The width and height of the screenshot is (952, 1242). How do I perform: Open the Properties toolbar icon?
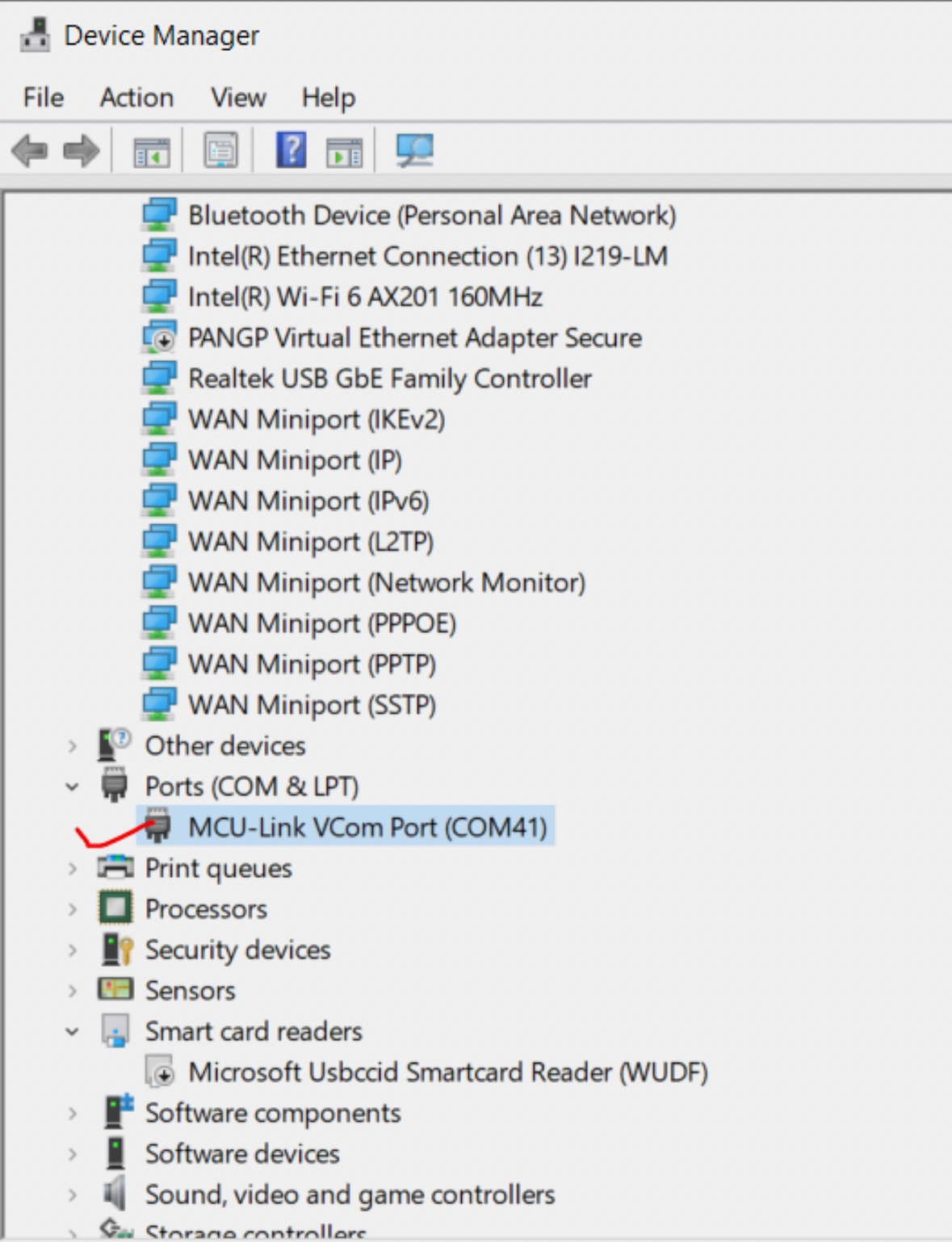click(220, 151)
